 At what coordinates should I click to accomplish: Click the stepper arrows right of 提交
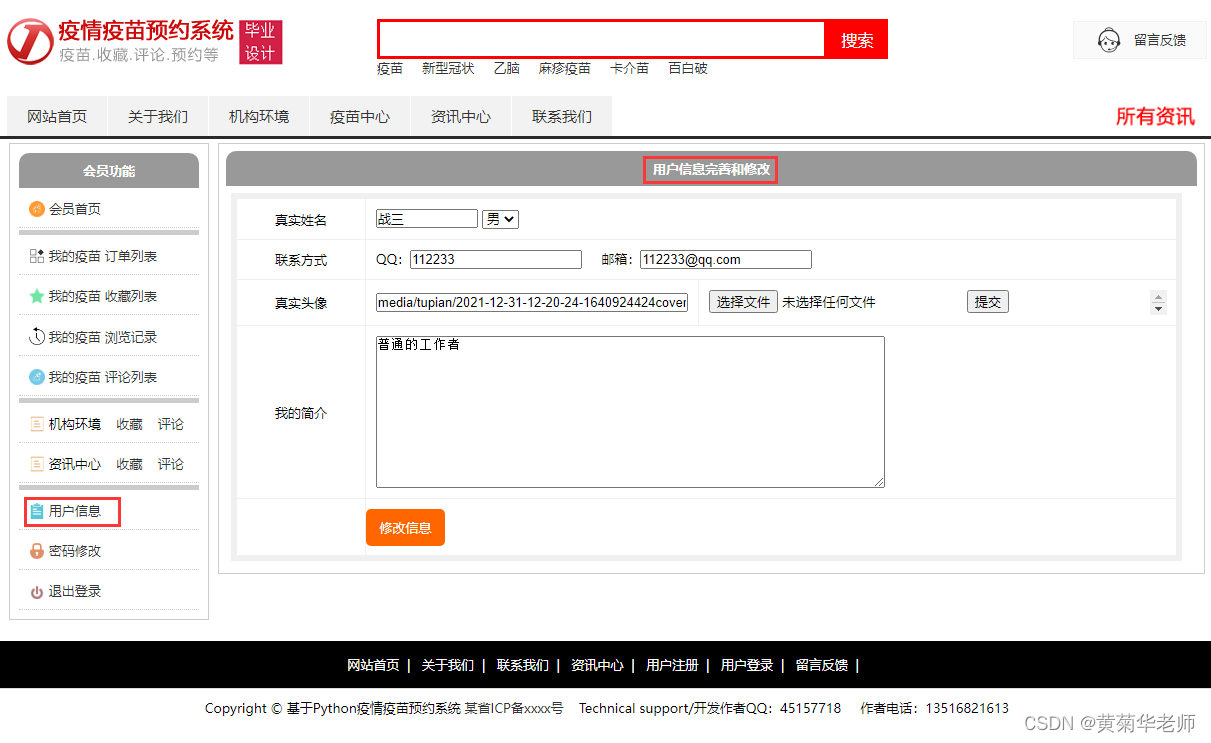(x=1158, y=302)
